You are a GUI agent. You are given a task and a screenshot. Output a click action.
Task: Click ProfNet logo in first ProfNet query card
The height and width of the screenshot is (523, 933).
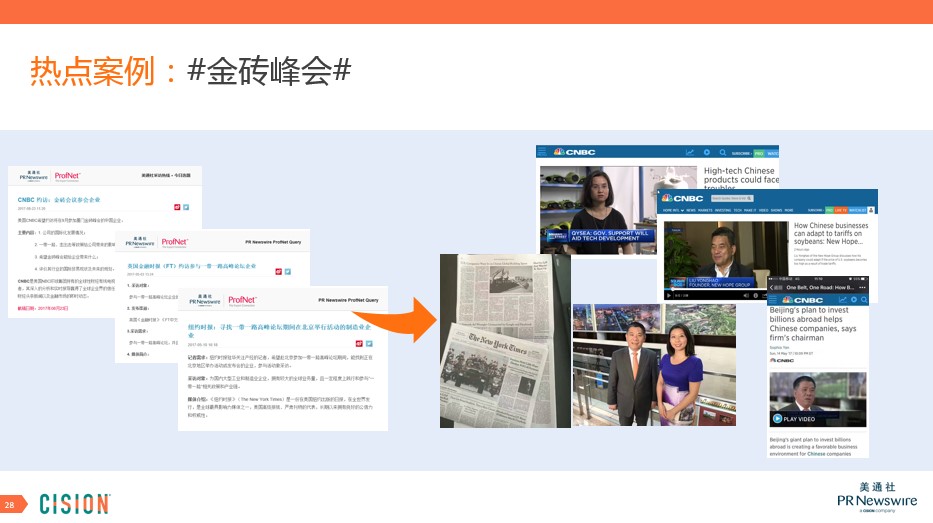pyautogui.click(x=67, y=176)
